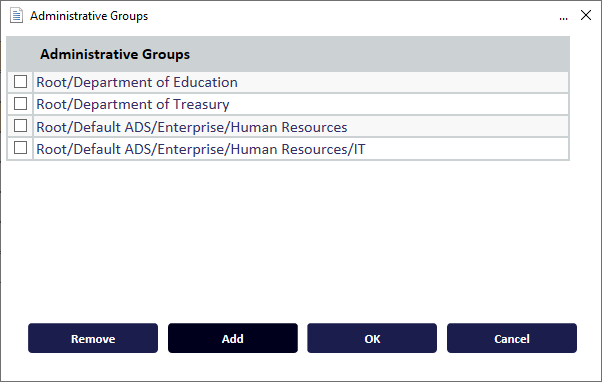The image size is (602, 382).
Task: Toggle the Human Resources/IT checkbox
Action: pos(20,148)
